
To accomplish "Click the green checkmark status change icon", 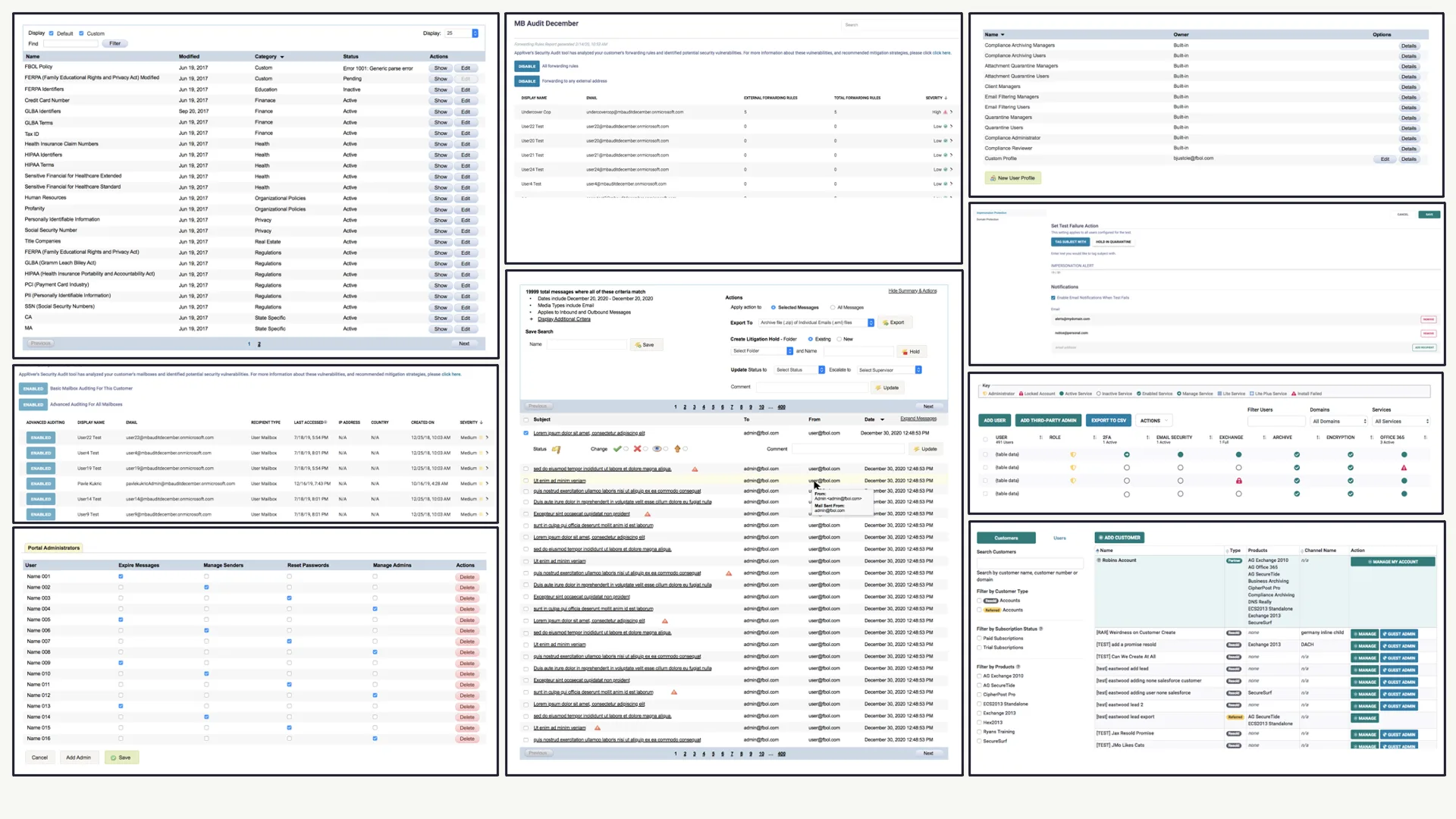I will pyautogui.click(x=617, y=449).
